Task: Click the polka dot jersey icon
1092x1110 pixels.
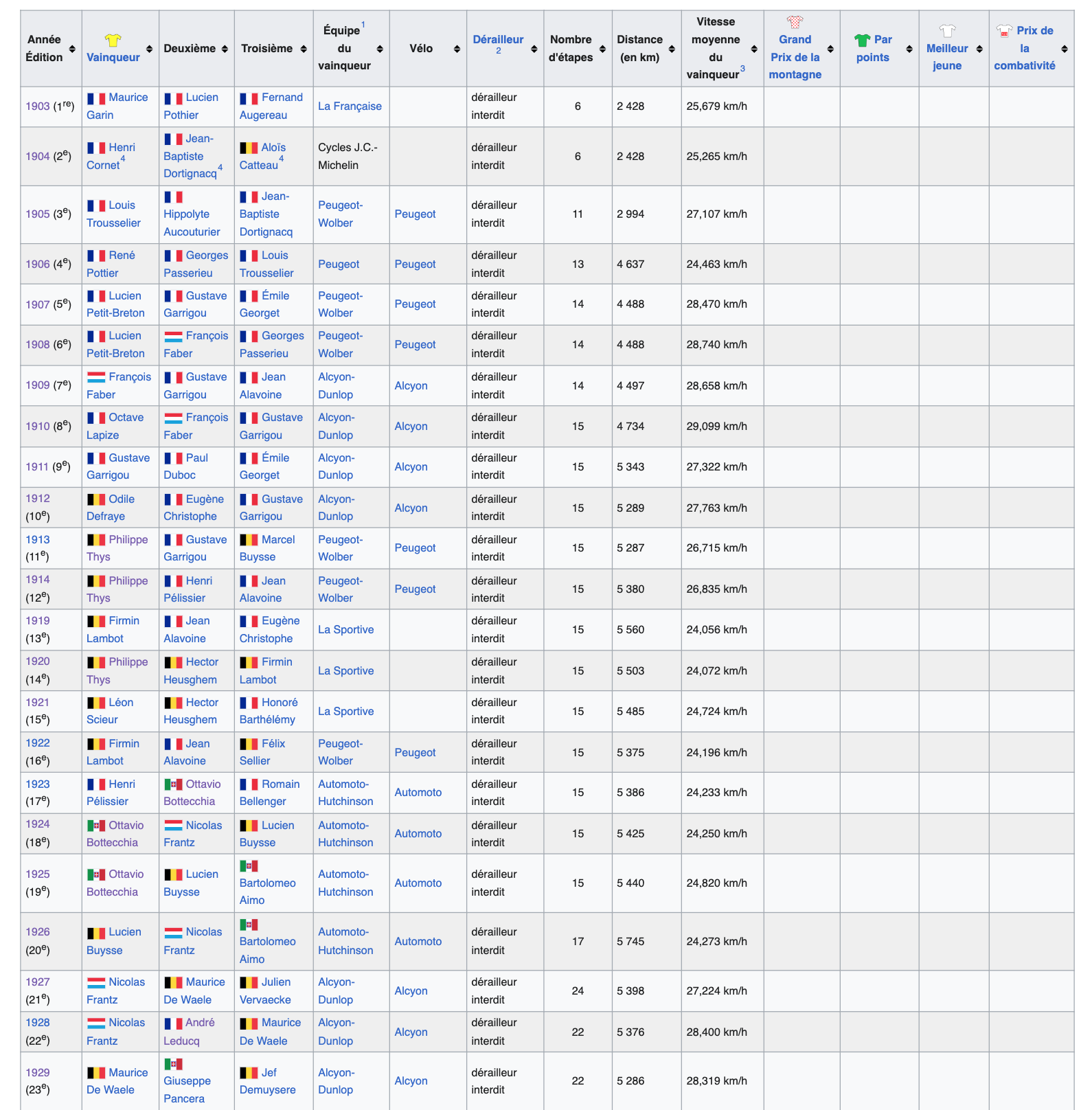Action: (795, 22)
